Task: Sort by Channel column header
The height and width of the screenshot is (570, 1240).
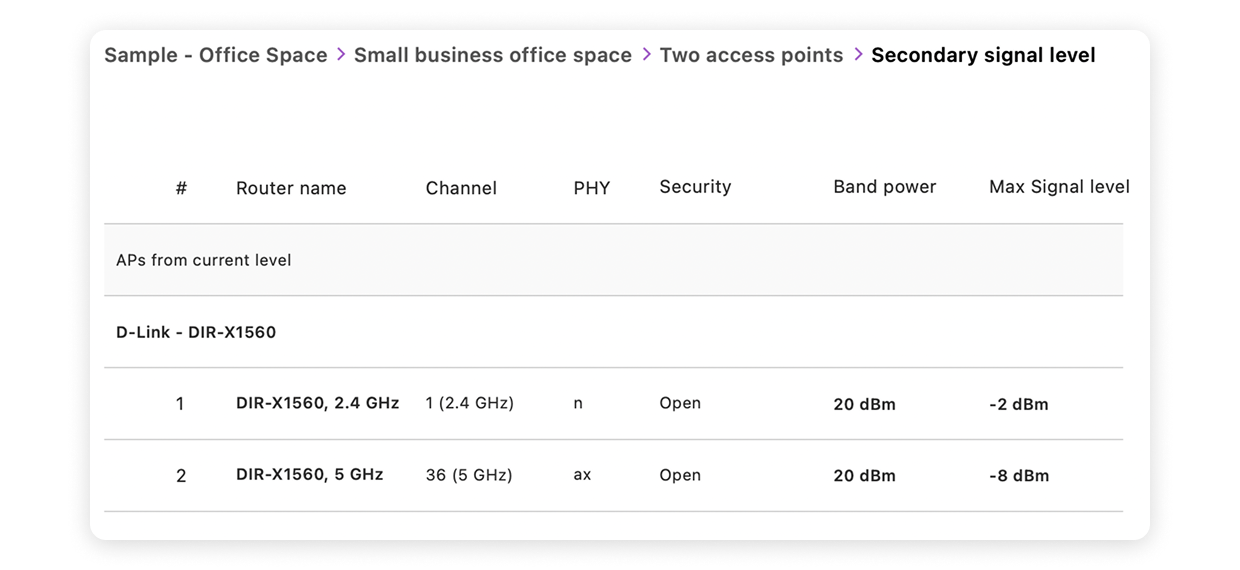Action: point(461,188)
